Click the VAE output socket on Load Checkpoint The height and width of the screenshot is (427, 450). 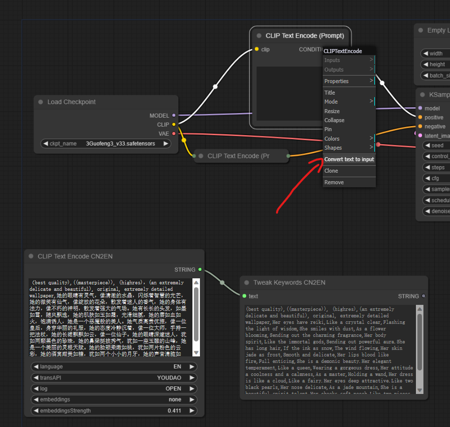pyautogui.click(x=174, y=134)
